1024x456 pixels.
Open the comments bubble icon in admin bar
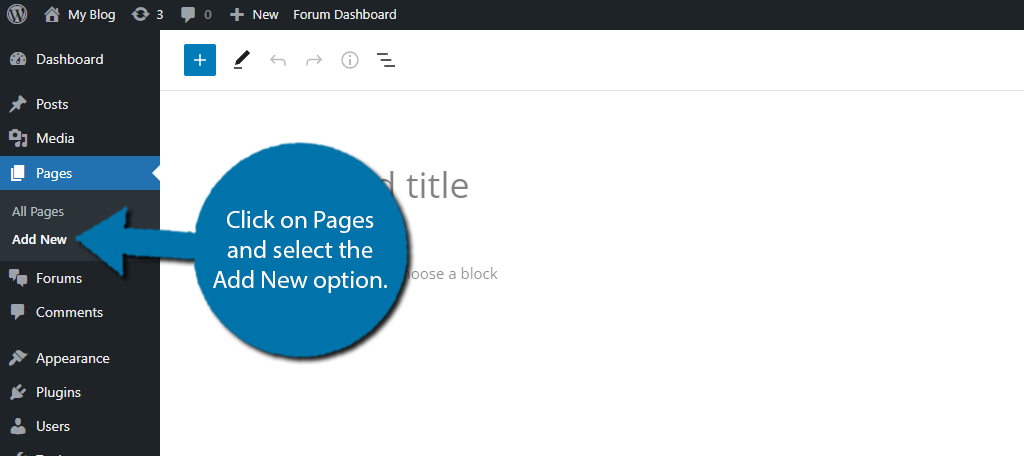coord(188,14)
